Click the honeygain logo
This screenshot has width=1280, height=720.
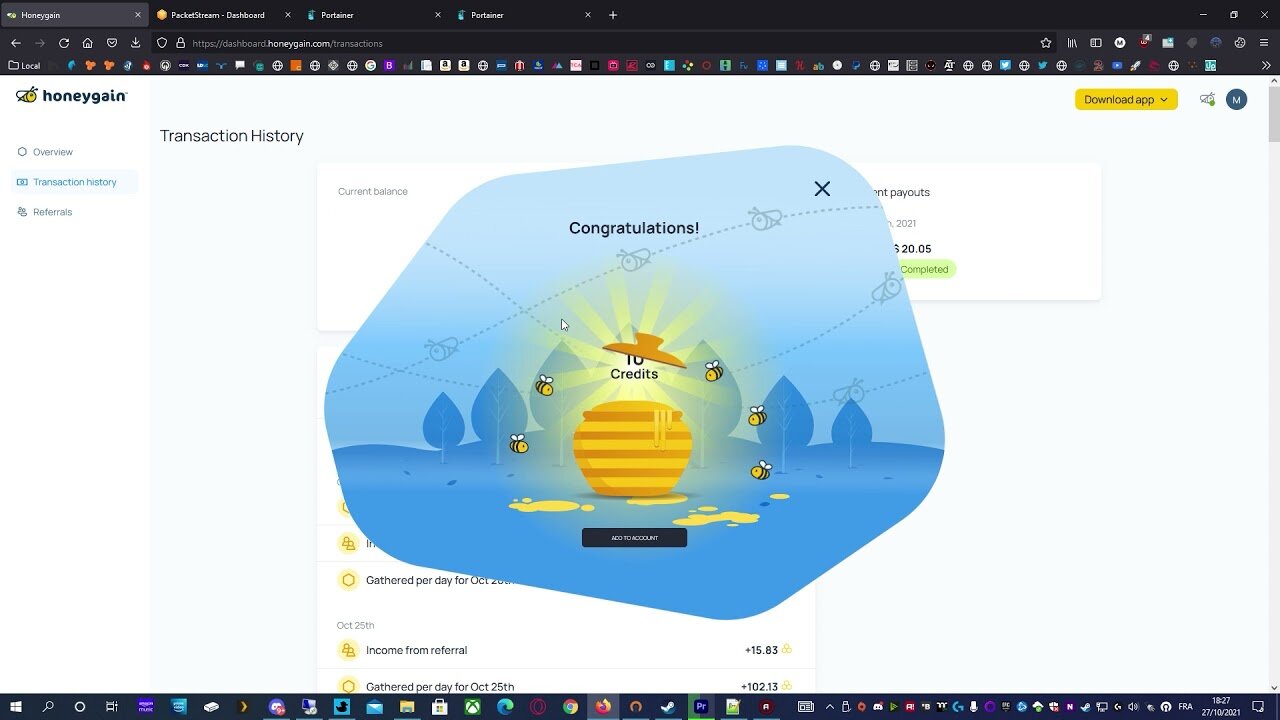point(71,95)
